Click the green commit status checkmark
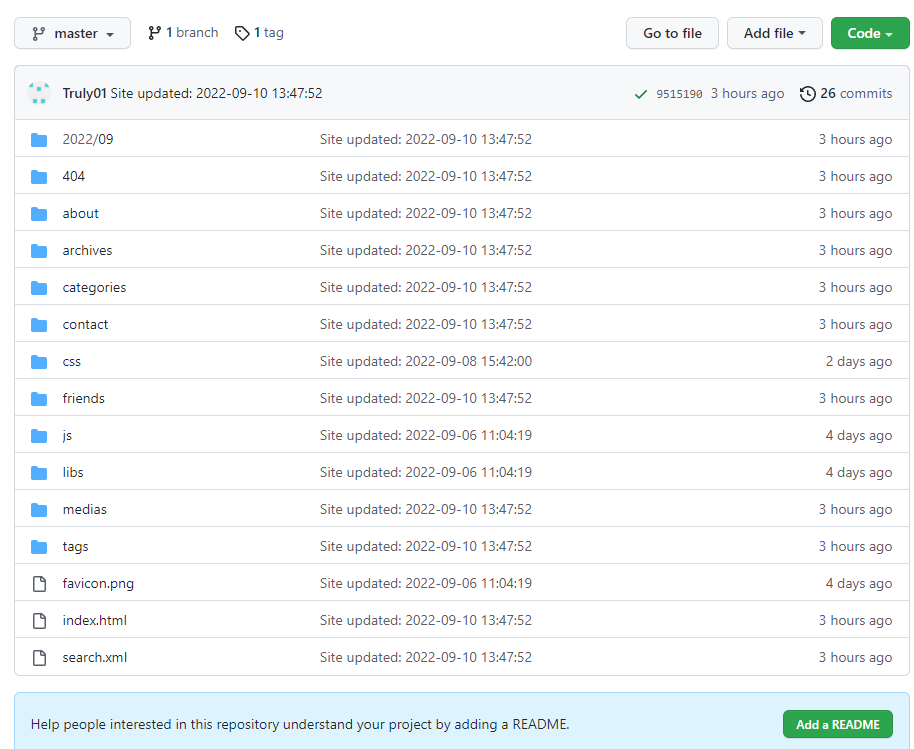The image size is (914, 749). tap(641, 94)
